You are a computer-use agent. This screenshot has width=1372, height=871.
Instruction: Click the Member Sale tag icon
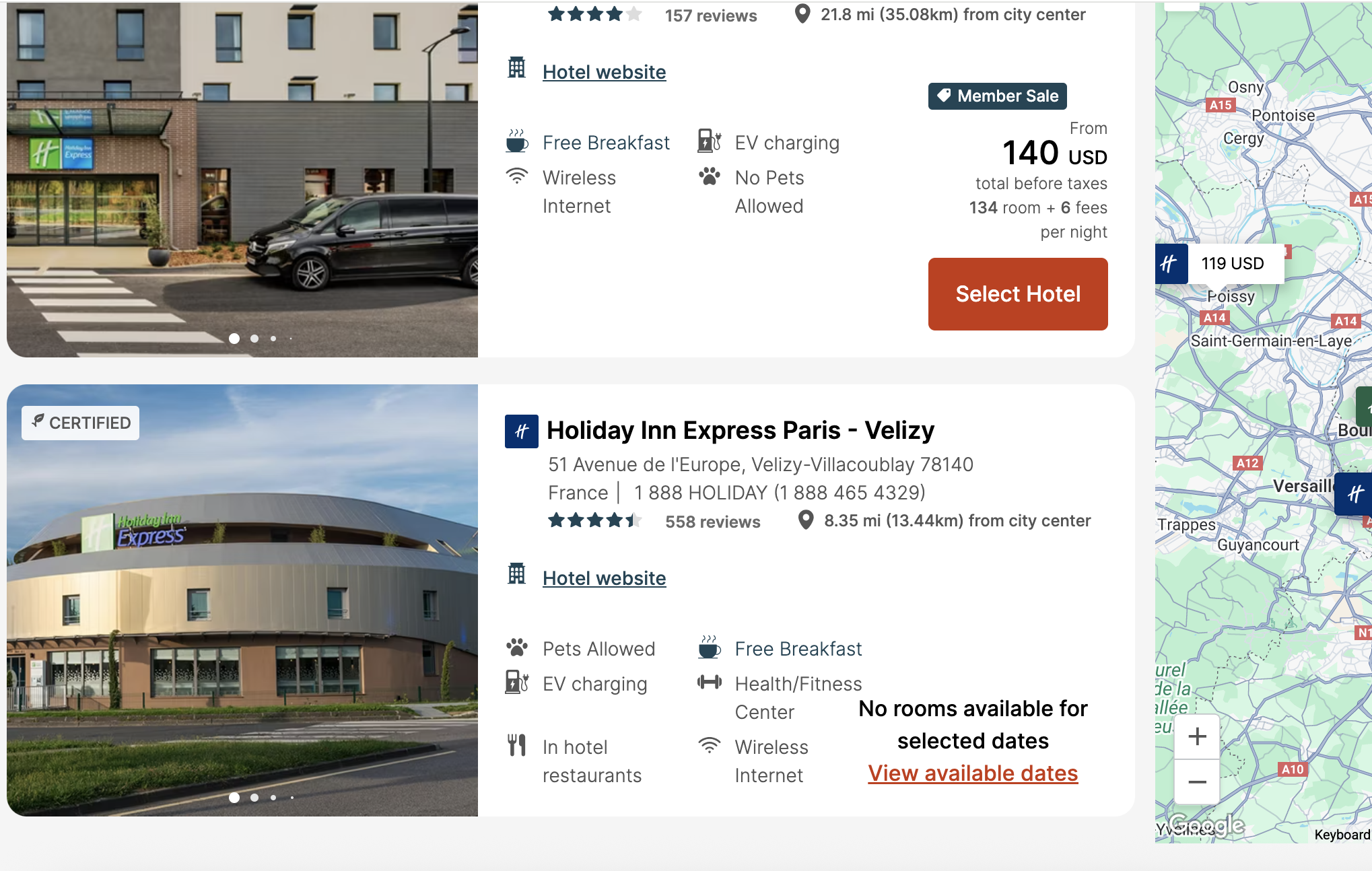[945, 96]
